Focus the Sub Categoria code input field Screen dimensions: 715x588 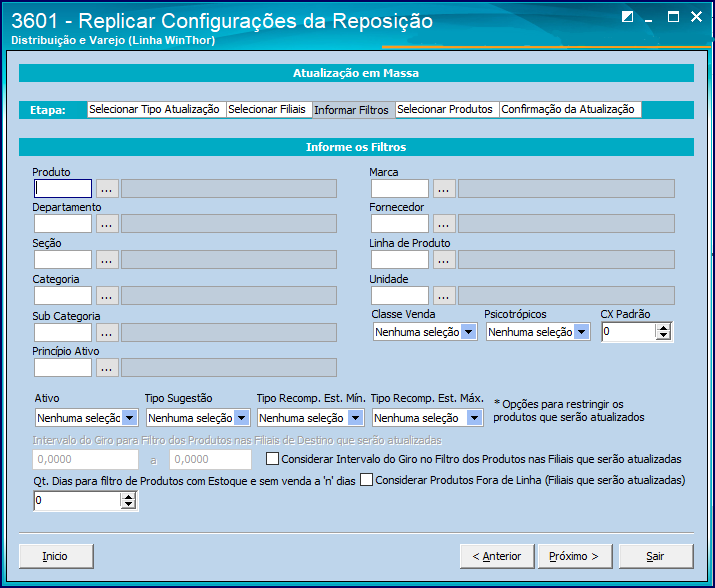tap(63, 333)
